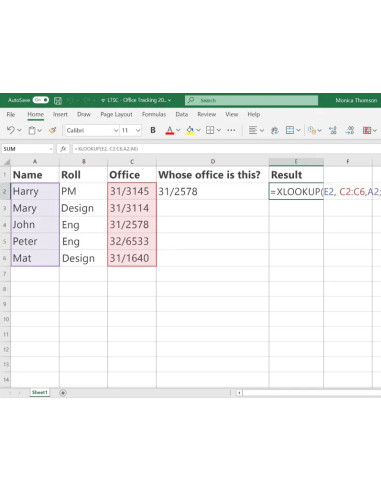381x492 pixels.
Task: Apply the yellow fill color
Action: coord(190,130)
